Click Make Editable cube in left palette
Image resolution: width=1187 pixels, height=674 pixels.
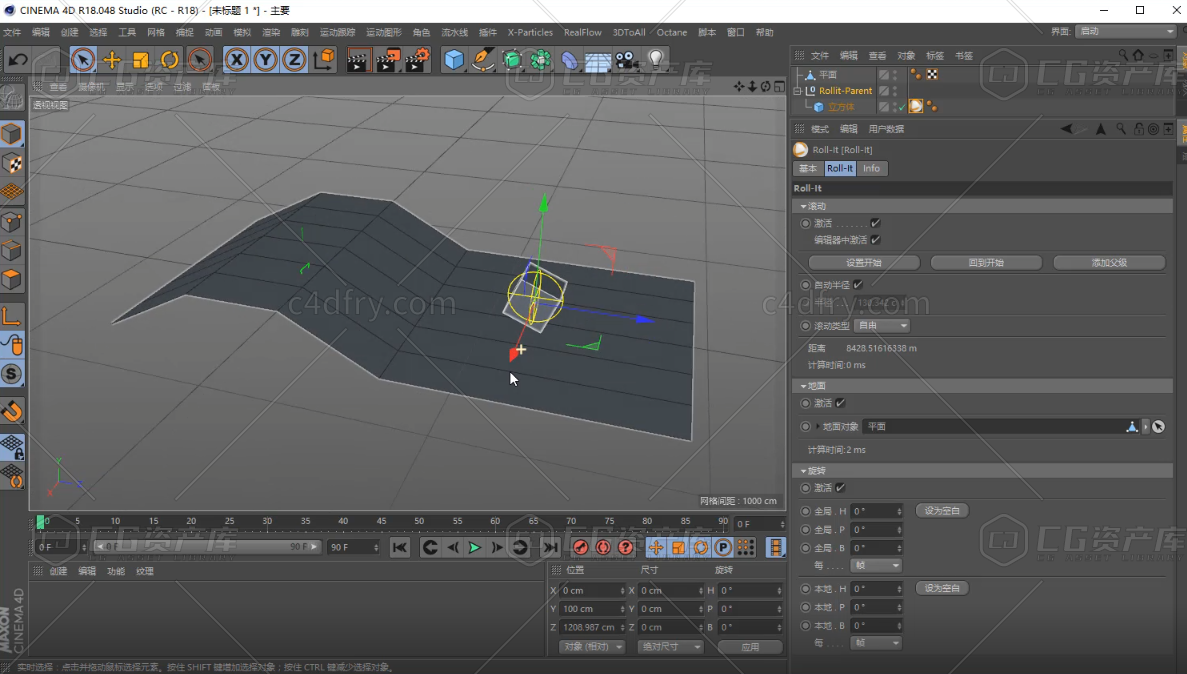pyautogui.click(x=11, y=135)
